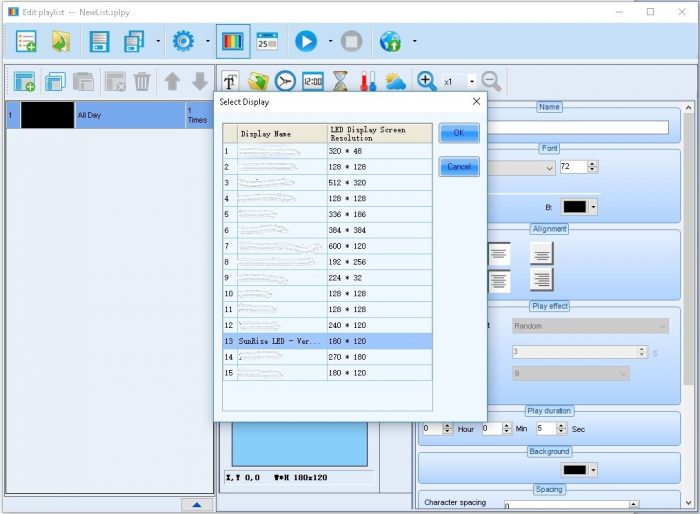Viewport: 700px width, 514px height.
Task: Add a text item with the T icon
Action: 230,81
